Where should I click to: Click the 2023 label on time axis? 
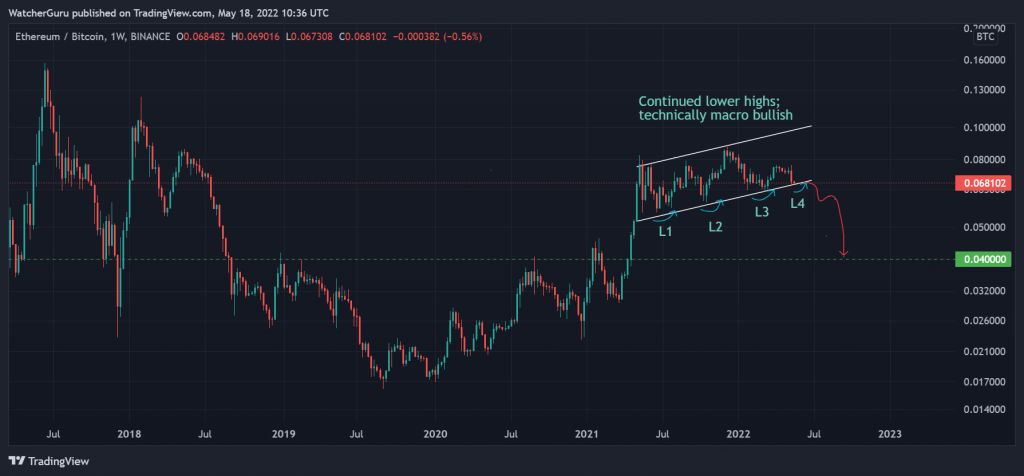(x=890, y=434)
